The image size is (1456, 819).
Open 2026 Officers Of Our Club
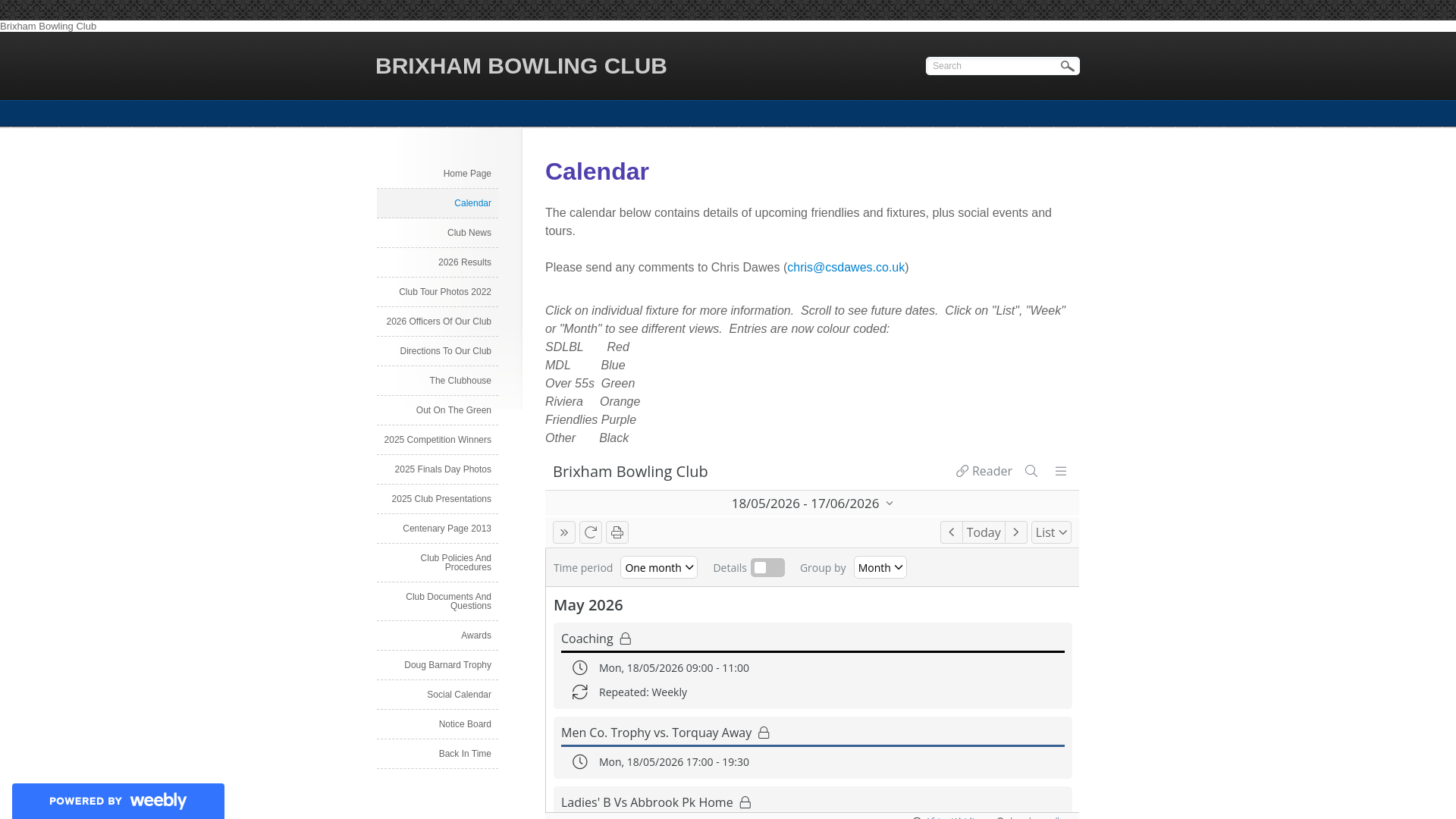[x=438, y=322]
